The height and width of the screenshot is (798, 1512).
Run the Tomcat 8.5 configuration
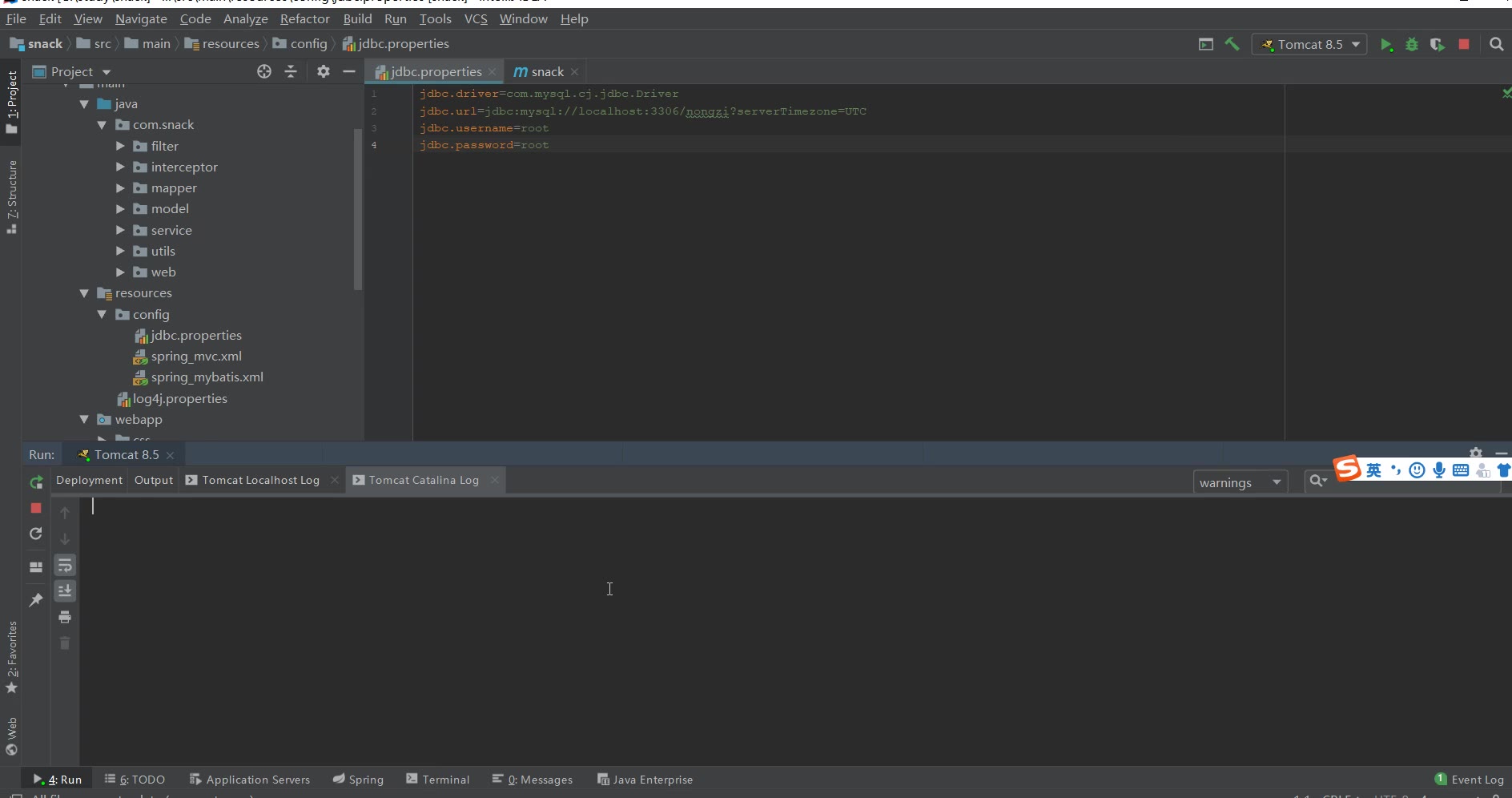(1386, 45)
